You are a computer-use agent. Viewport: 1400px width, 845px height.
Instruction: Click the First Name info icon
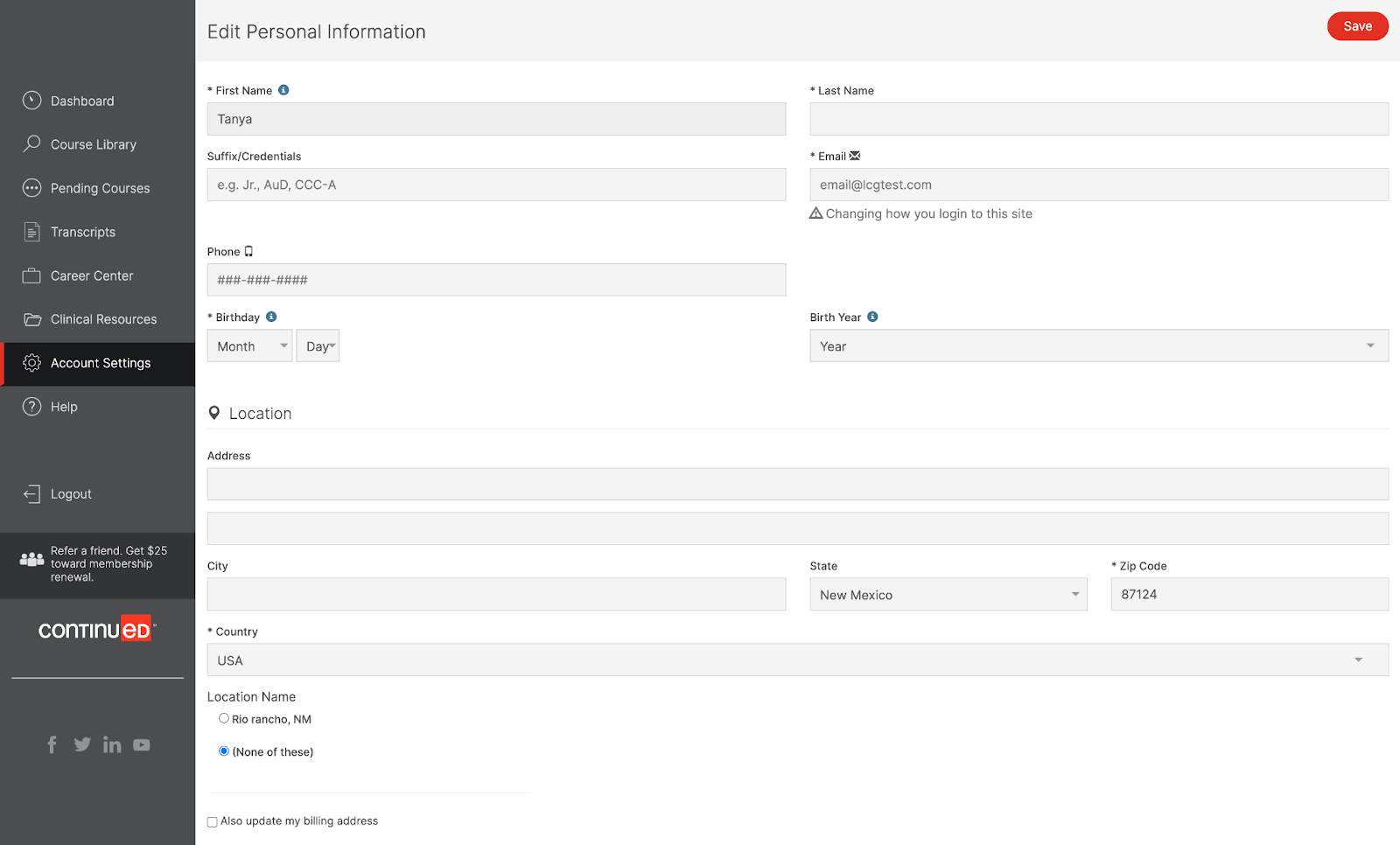click(283, 88)
